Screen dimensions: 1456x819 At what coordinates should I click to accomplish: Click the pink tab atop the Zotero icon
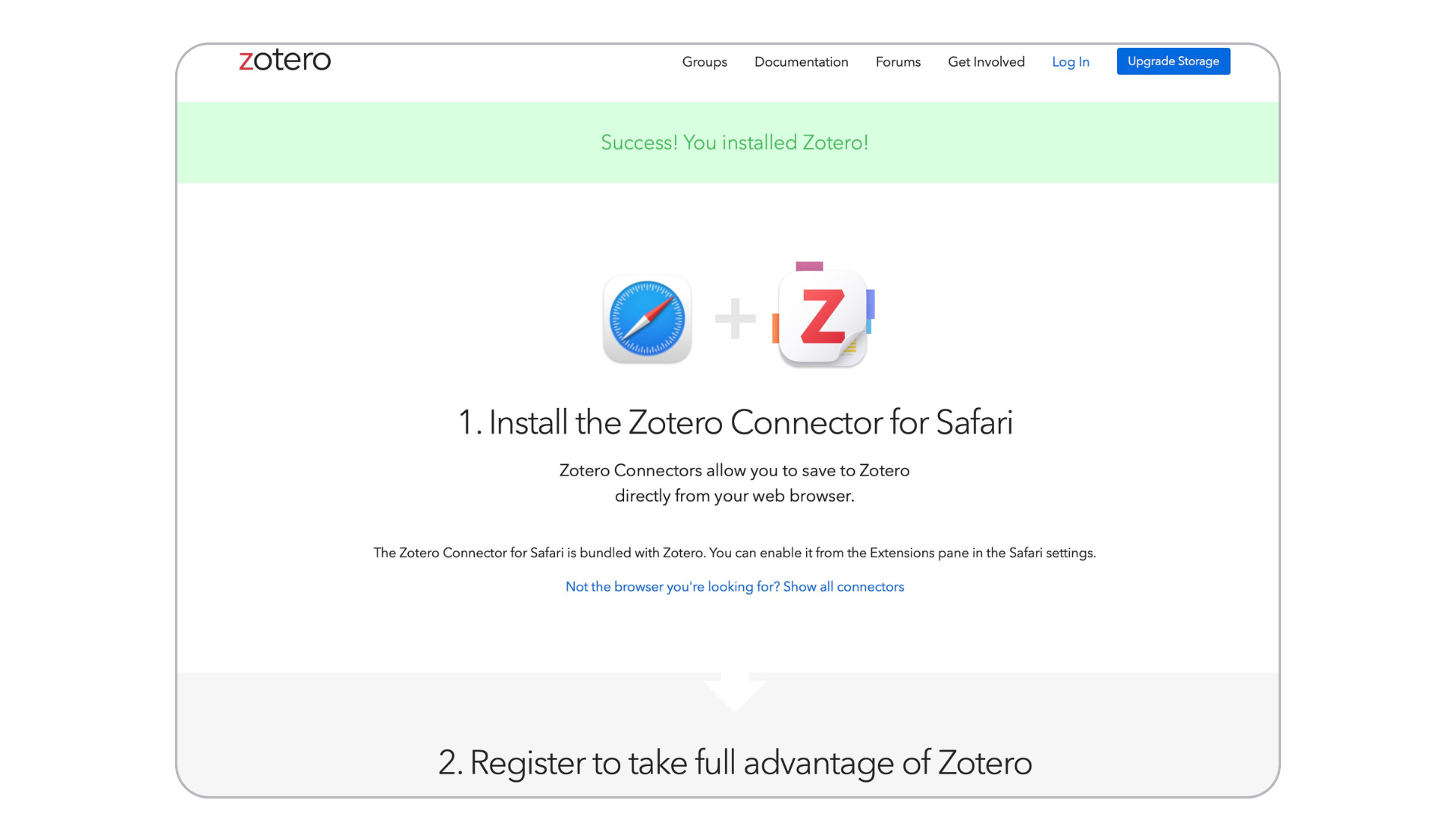(x=809, y=266)
